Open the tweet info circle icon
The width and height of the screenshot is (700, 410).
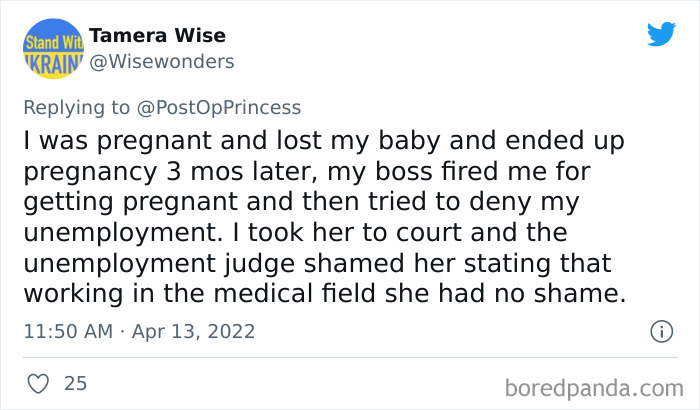tap(660, 330)
